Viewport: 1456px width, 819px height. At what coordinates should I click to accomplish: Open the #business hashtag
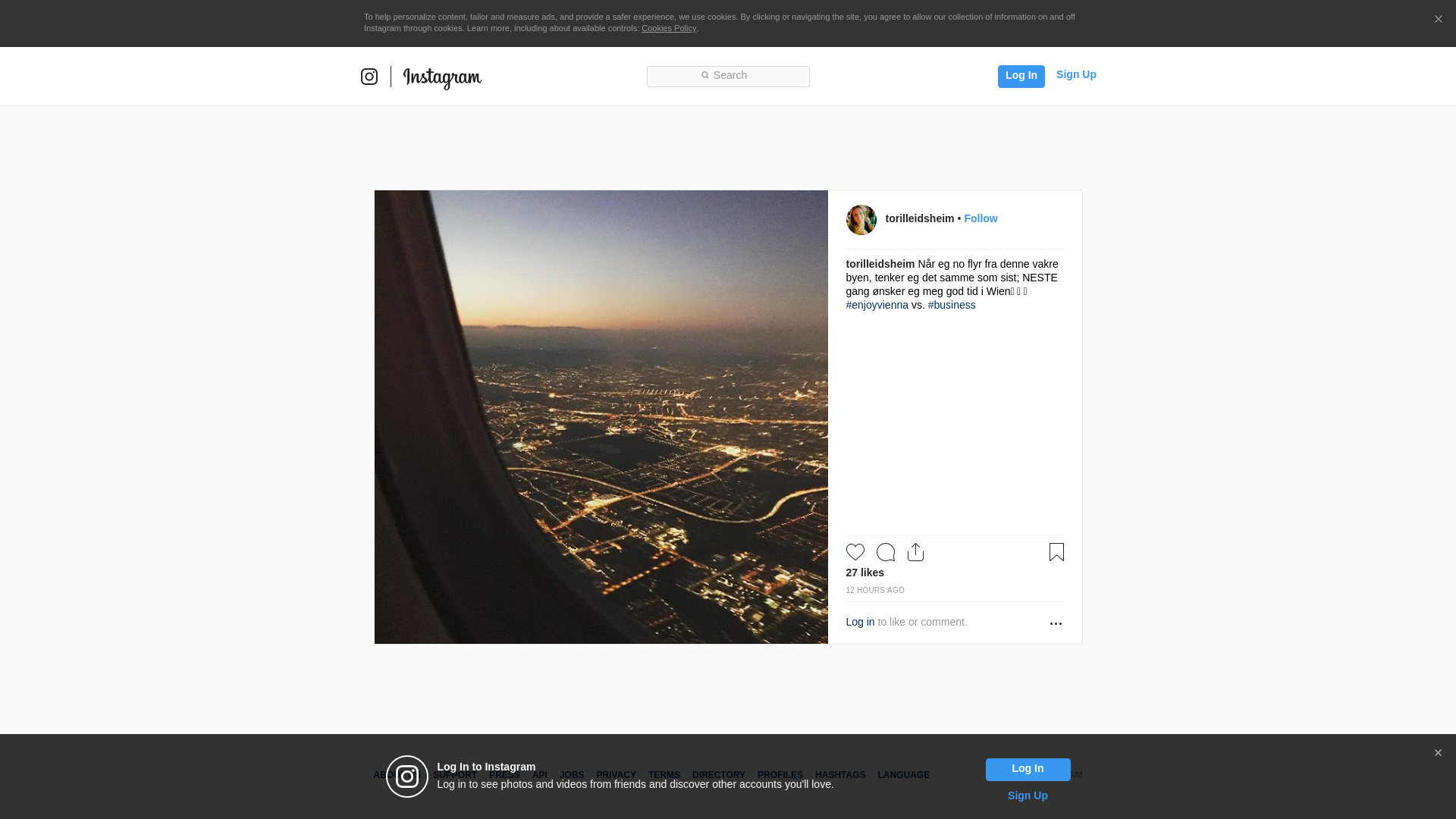(x=952, y=305)
